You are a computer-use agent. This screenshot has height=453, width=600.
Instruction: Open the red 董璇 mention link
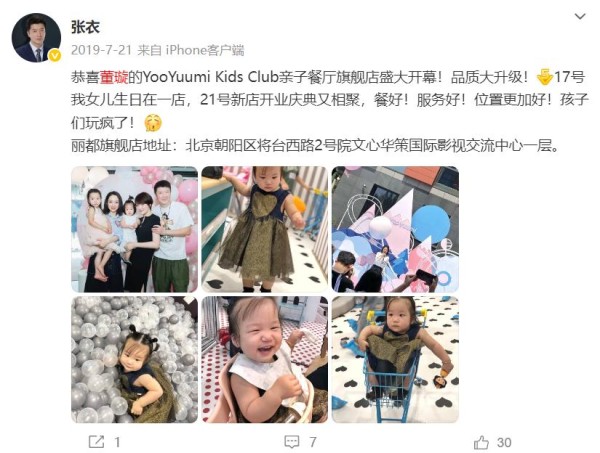pyautogui.click(x=114, y=77)
